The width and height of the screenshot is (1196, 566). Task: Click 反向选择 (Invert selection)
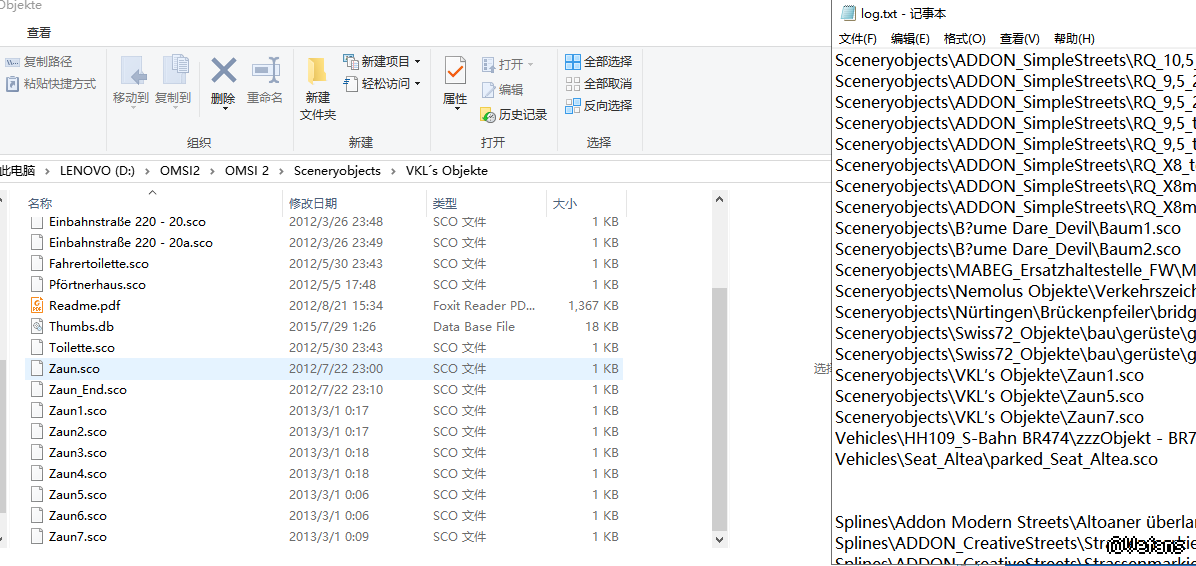pyautogui.click(x=599, y=105)
